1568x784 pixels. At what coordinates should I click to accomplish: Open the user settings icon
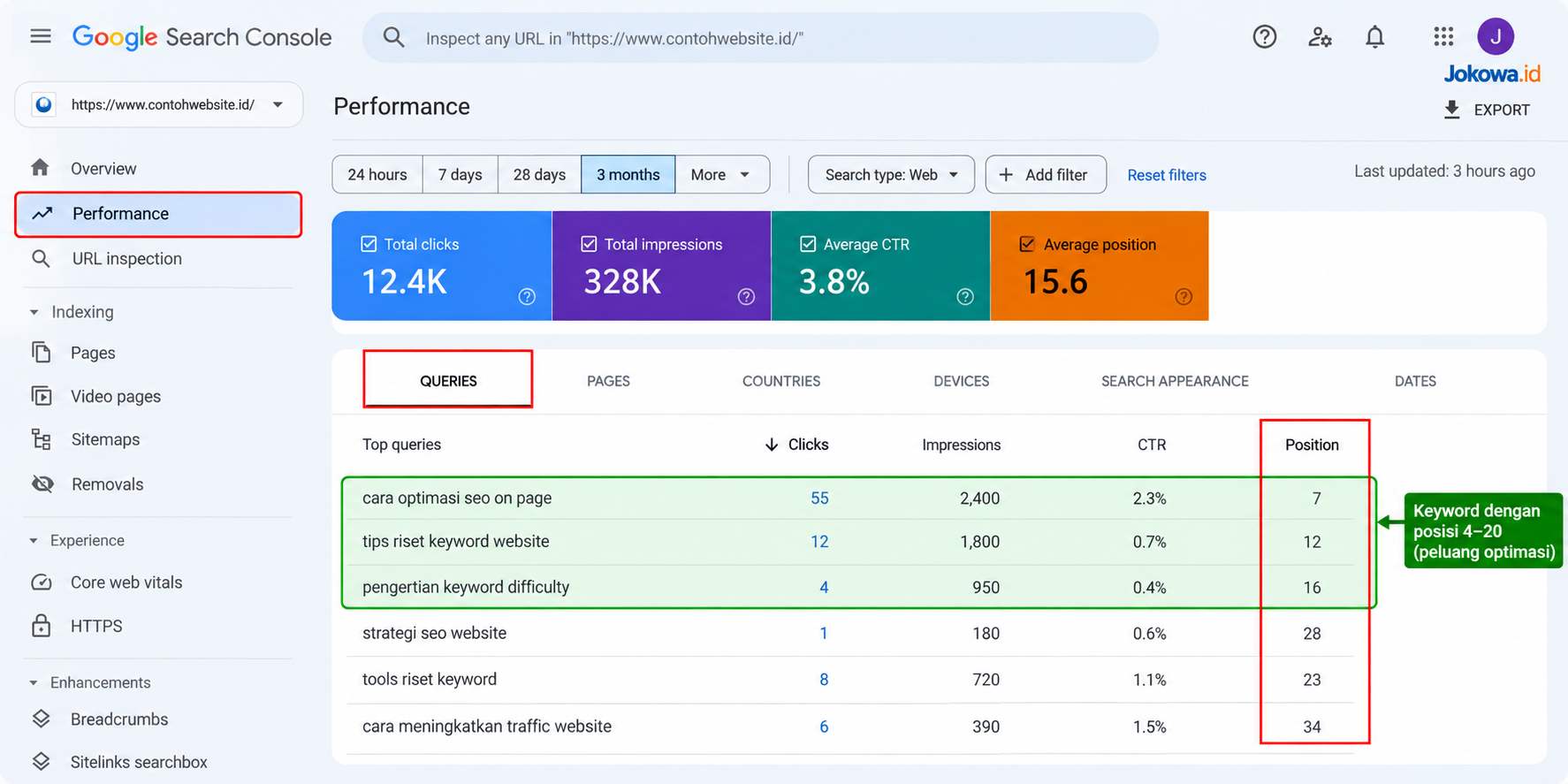(x=1320, y=36)
